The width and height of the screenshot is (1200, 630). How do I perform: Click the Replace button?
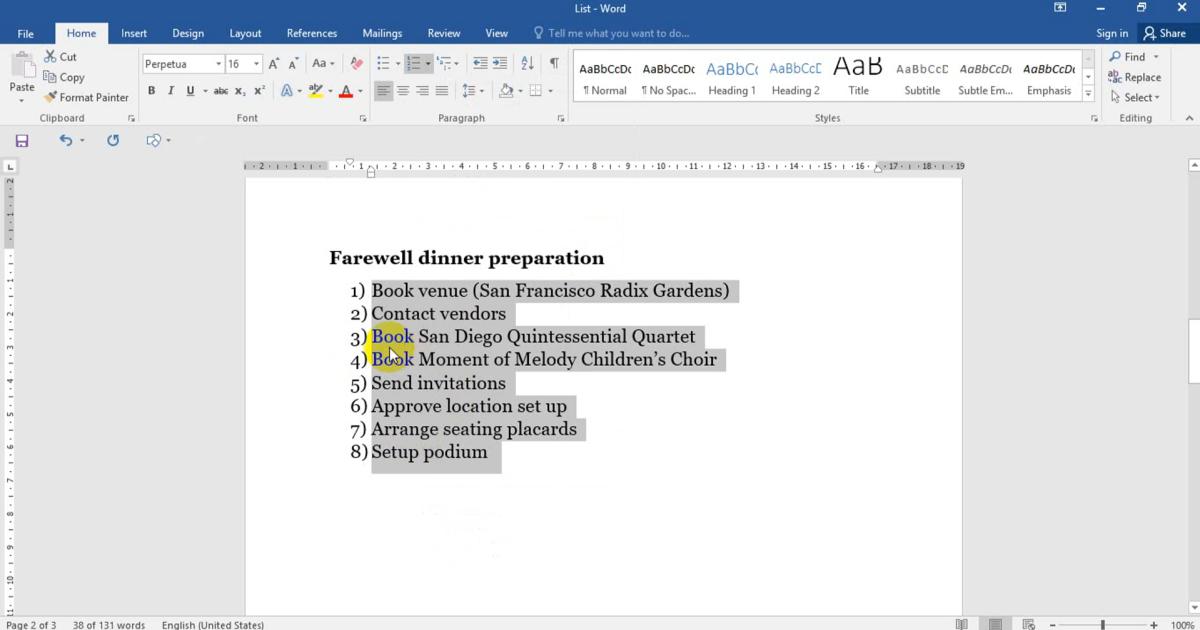coord(1135,77)
